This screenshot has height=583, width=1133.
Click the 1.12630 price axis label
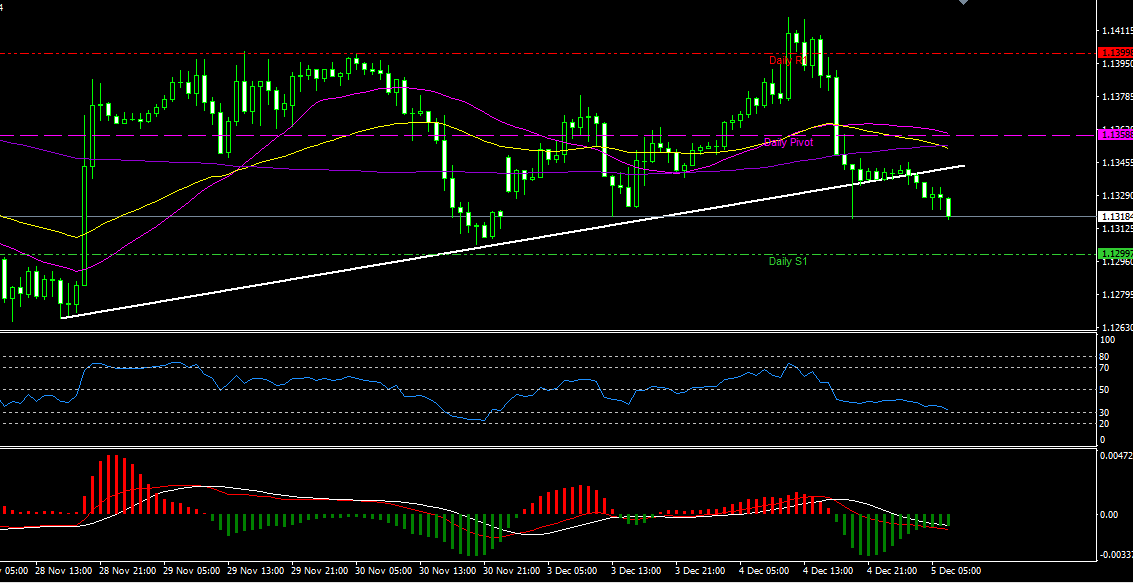(x=1116, y=327)
